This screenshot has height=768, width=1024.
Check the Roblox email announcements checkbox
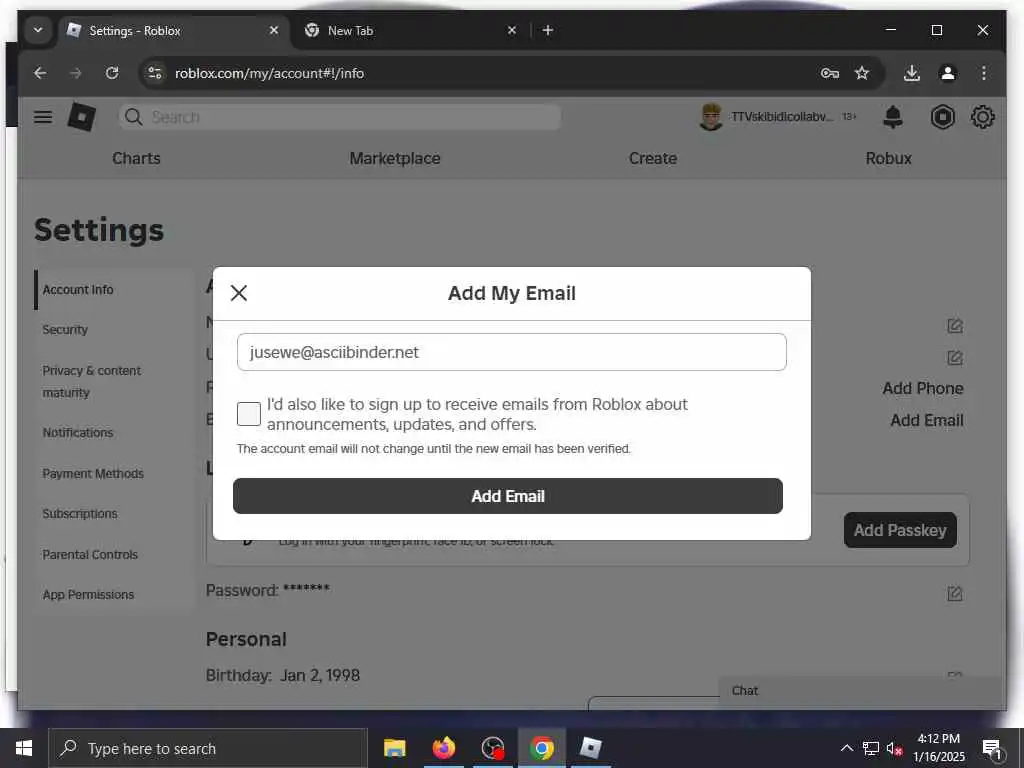249,414
